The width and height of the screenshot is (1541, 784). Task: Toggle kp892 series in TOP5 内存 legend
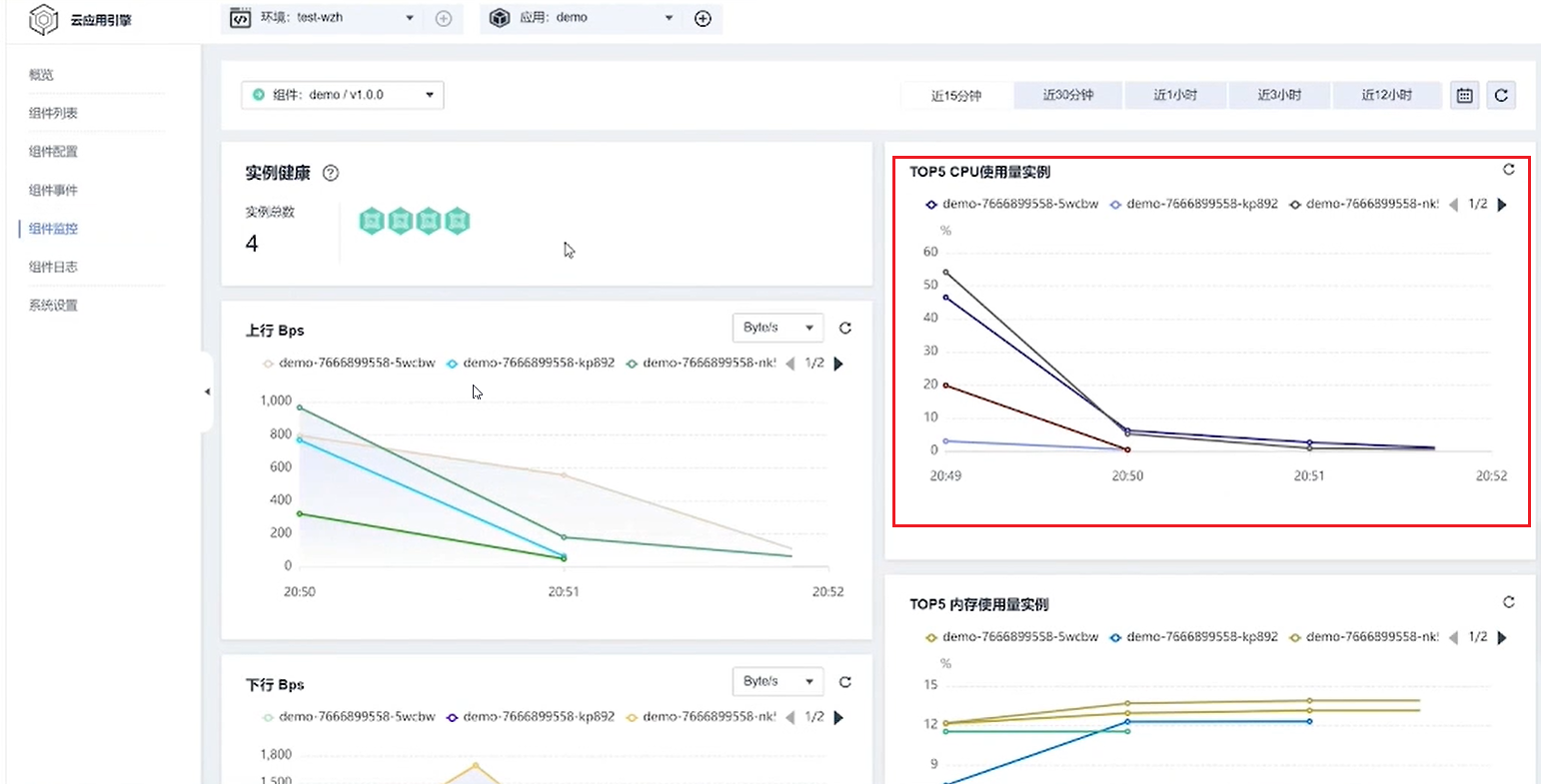pyautogui.click(x=1194, y=637)
